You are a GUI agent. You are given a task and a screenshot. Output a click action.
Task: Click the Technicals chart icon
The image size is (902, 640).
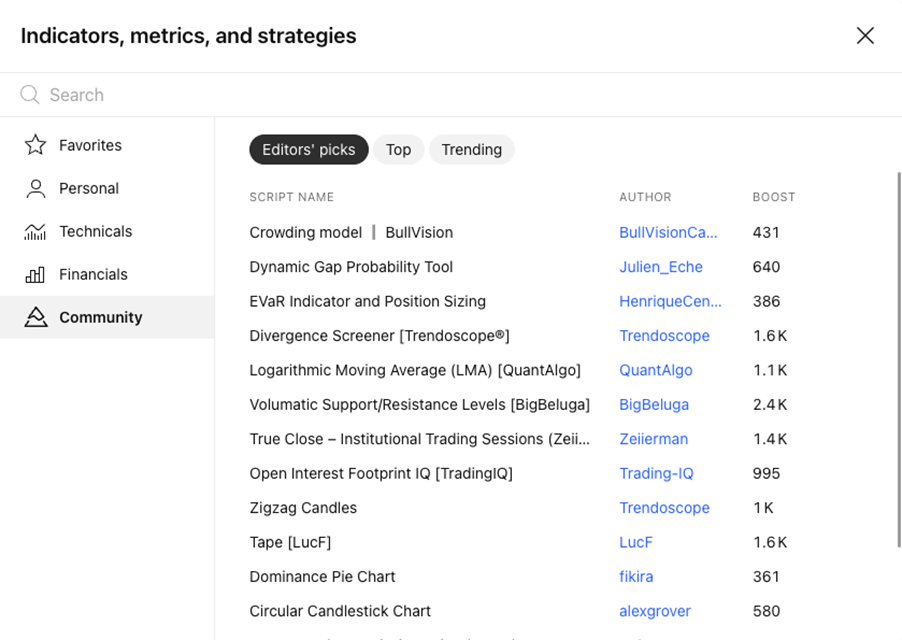pos(35,231)
